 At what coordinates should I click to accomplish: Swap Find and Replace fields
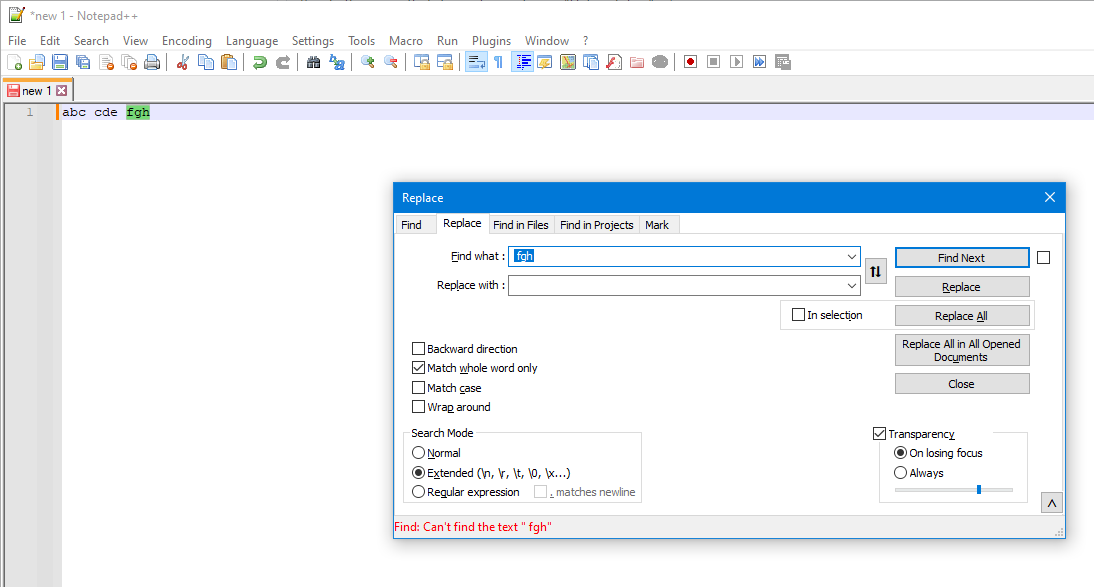[x=876, y=270]
